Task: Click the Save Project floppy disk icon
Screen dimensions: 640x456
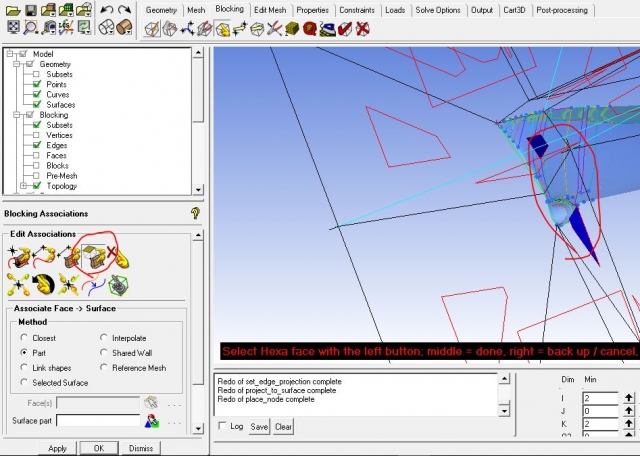Action: coord(32,10)
